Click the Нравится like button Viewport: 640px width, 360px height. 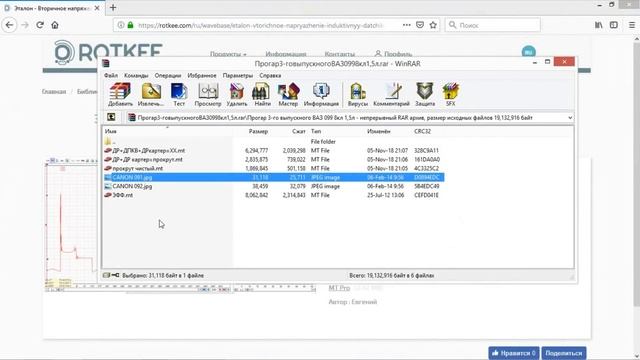click(513, 353)
